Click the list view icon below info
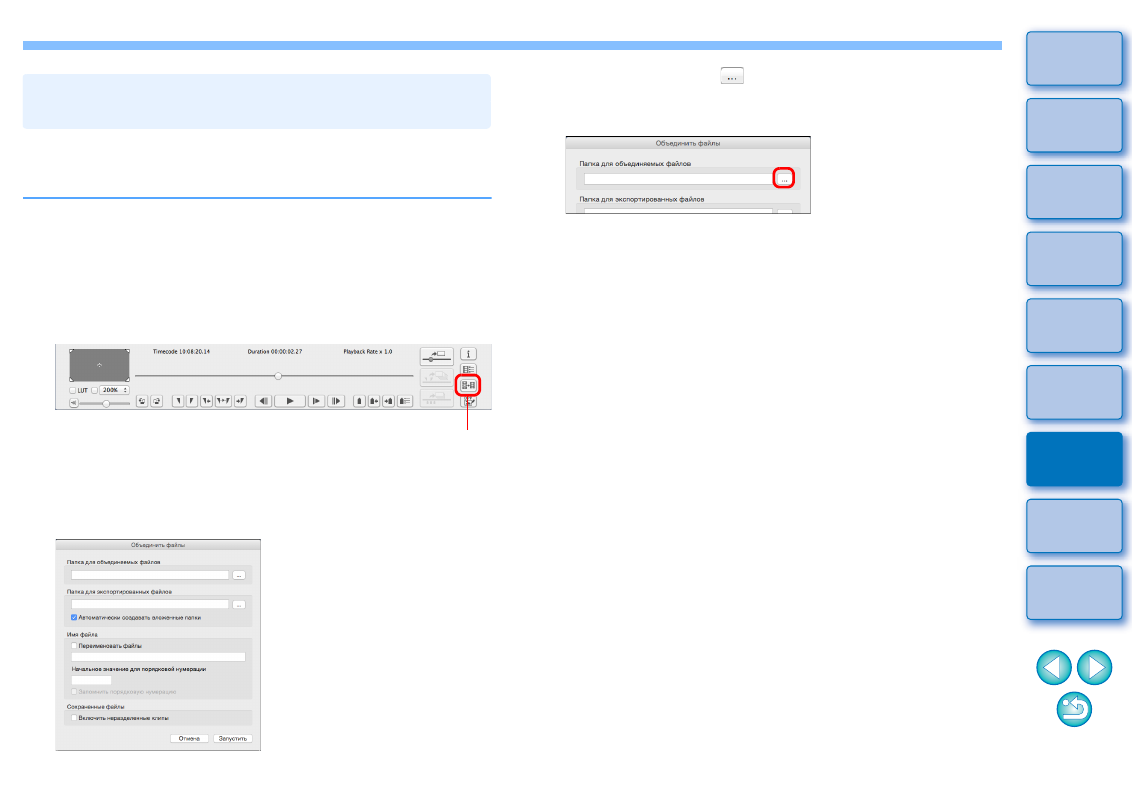Screen dimensions: 1132x800 tap(469, 369)
